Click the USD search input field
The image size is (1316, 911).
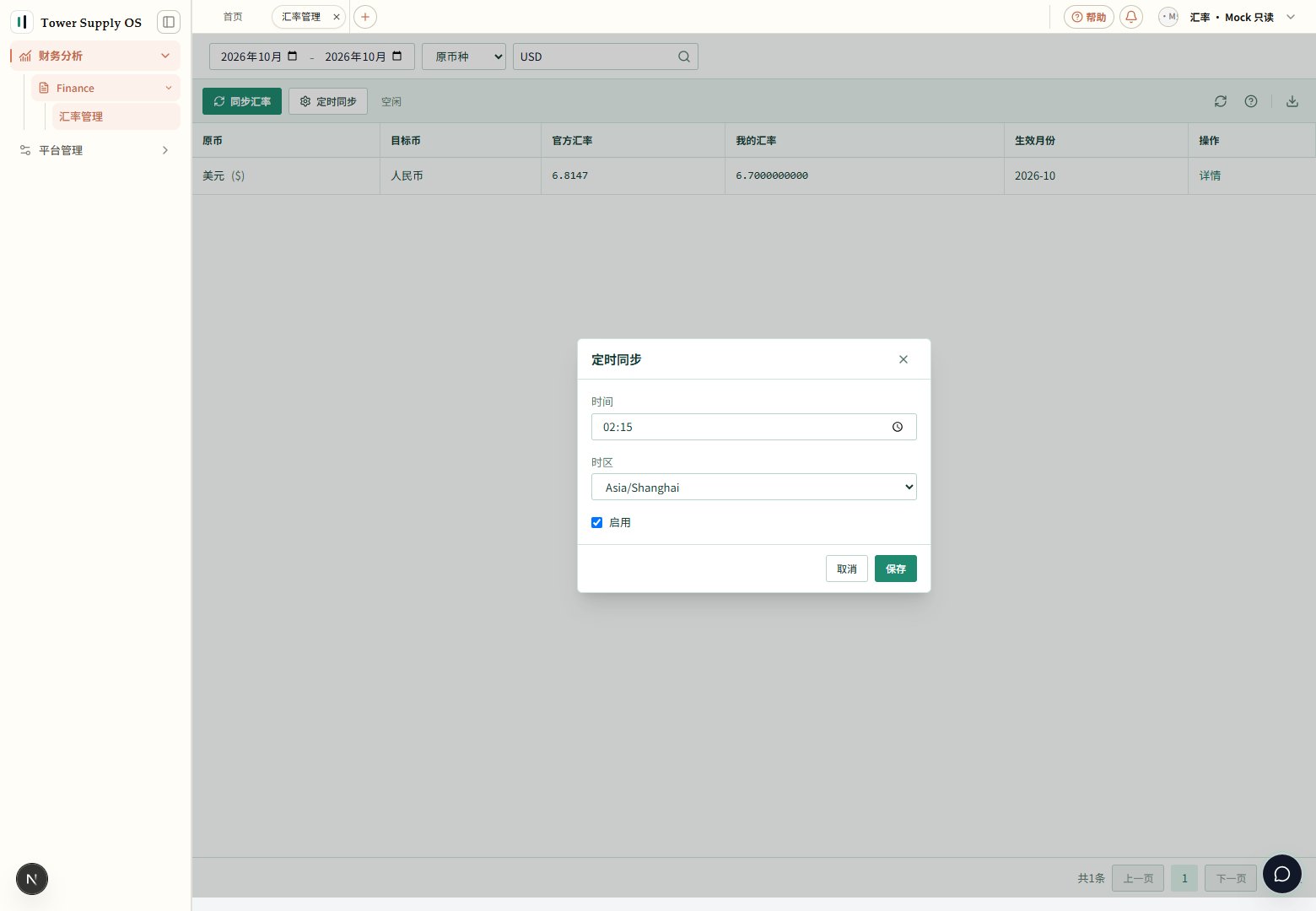pyautogui.click(x=606, y=57)
